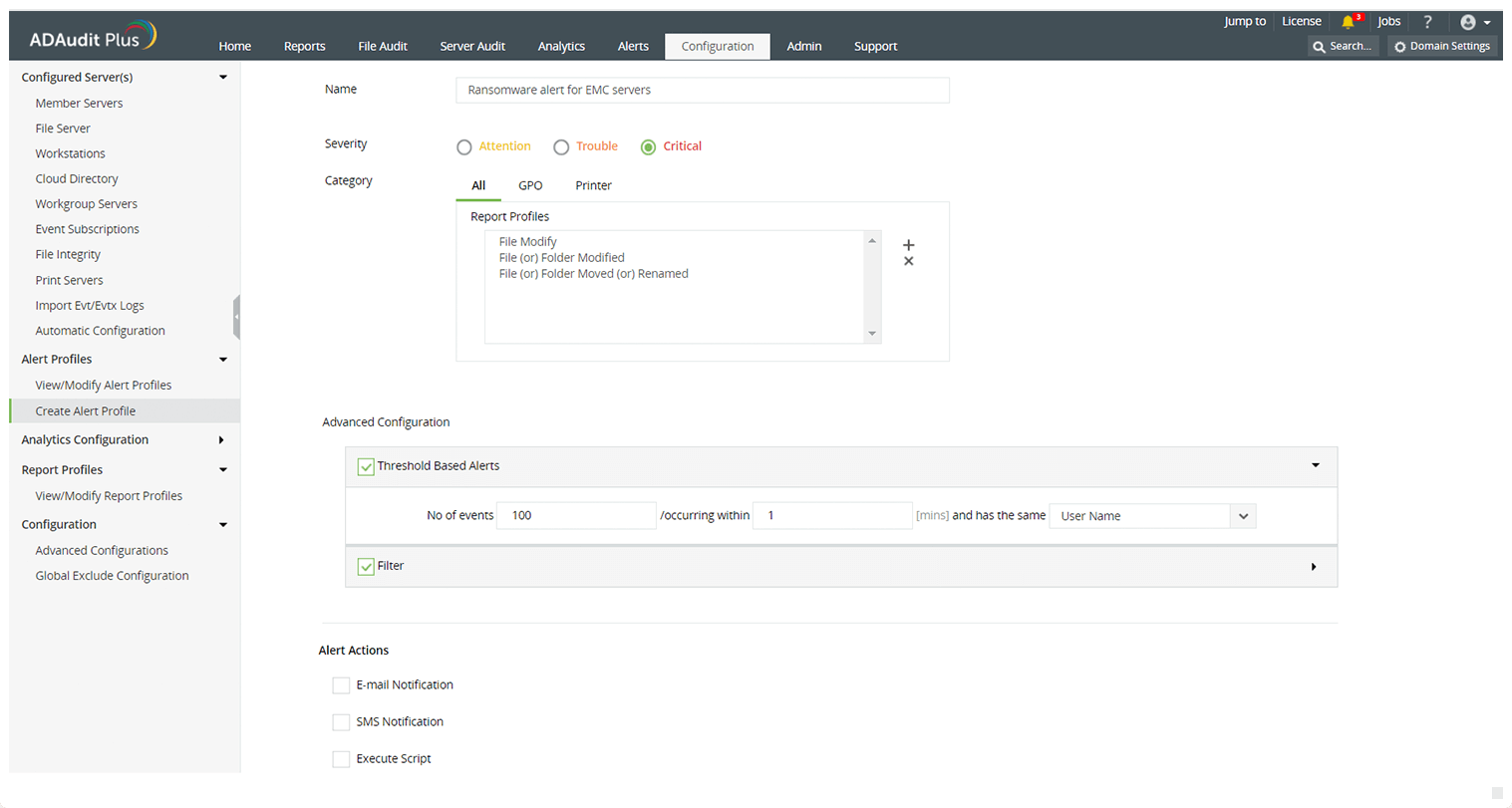This screenshot has width=1512, height=808.
Task: Go to the Home menu
Action: pos(235,46)
